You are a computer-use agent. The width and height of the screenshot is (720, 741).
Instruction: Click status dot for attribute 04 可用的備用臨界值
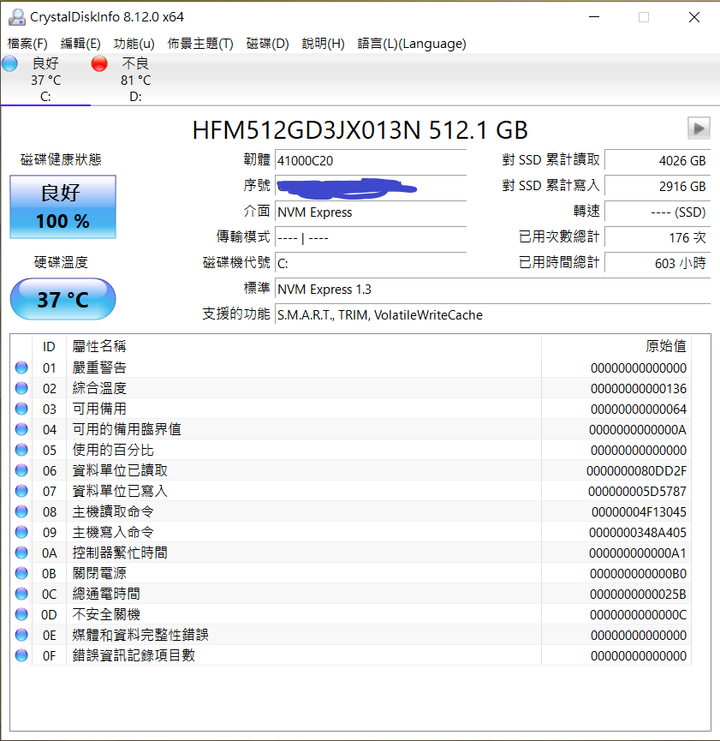(x=21, y=429)
